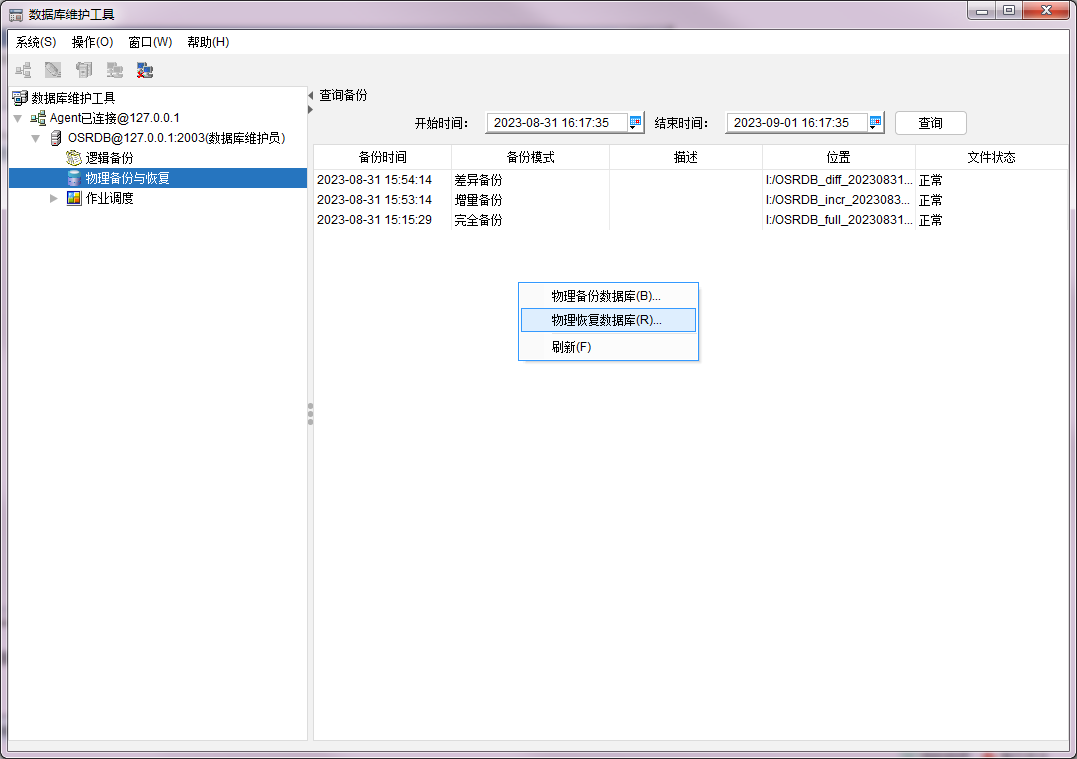The width and height of the screenshot is (1077, 759).
Task: Select 刷新(F) in the context menu
Action: pos(572,347)
